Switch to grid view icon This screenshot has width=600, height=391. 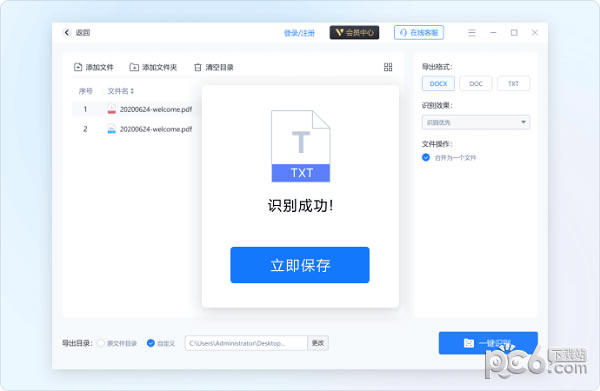pos(388,67)
